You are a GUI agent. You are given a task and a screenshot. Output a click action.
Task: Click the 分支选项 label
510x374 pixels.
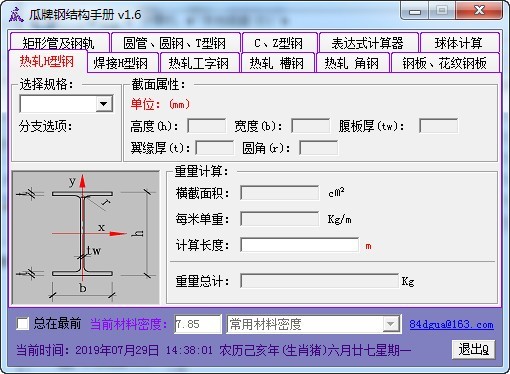(x=45, y=126)
